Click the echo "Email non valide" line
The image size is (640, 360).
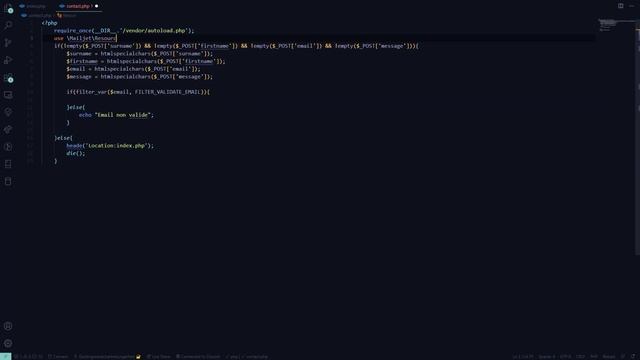click(x=116, y=115)
